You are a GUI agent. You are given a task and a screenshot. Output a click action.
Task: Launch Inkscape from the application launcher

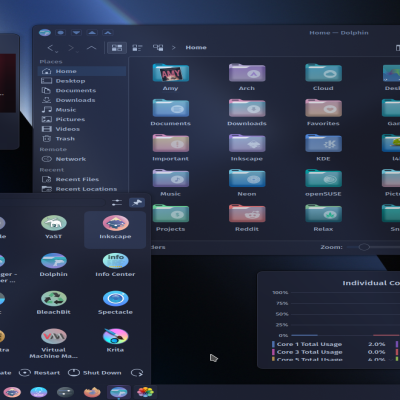pyautogui.click(x=115, y=229)
